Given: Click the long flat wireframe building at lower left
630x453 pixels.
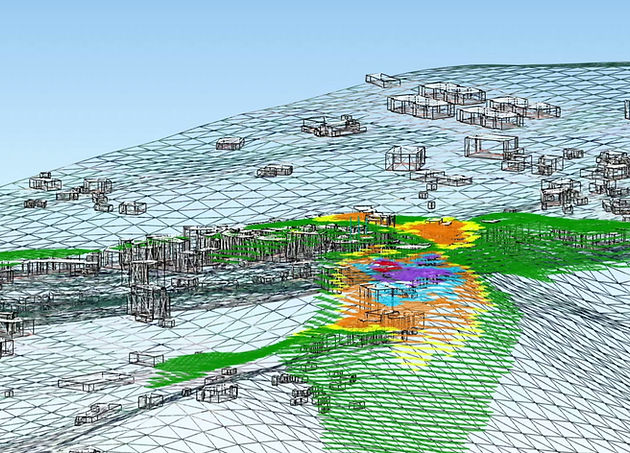Looking at the screenshot, I should pyautogui.click(x=96, y=381).
